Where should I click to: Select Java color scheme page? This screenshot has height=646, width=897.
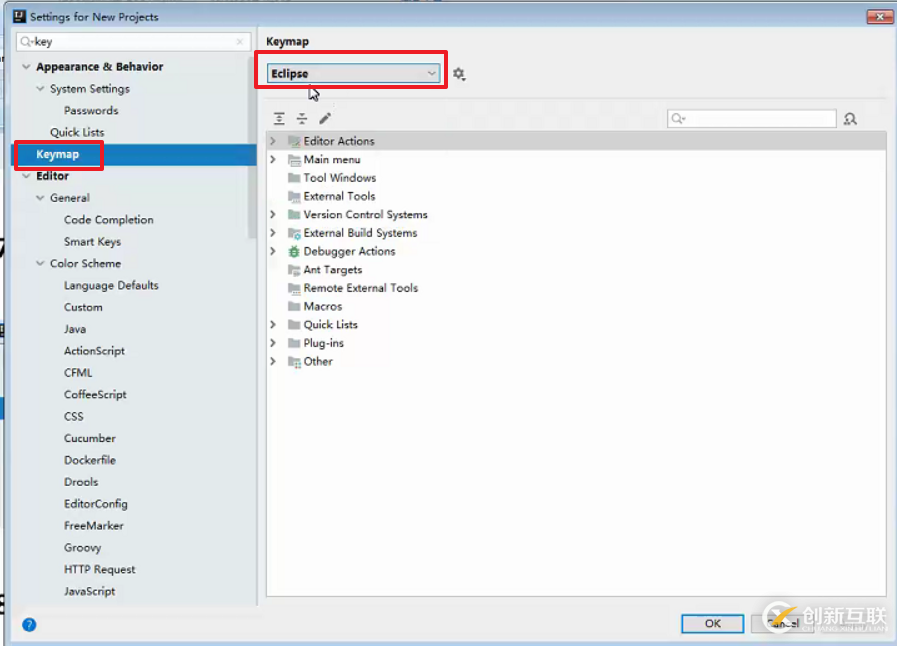[x=75, y=329]
